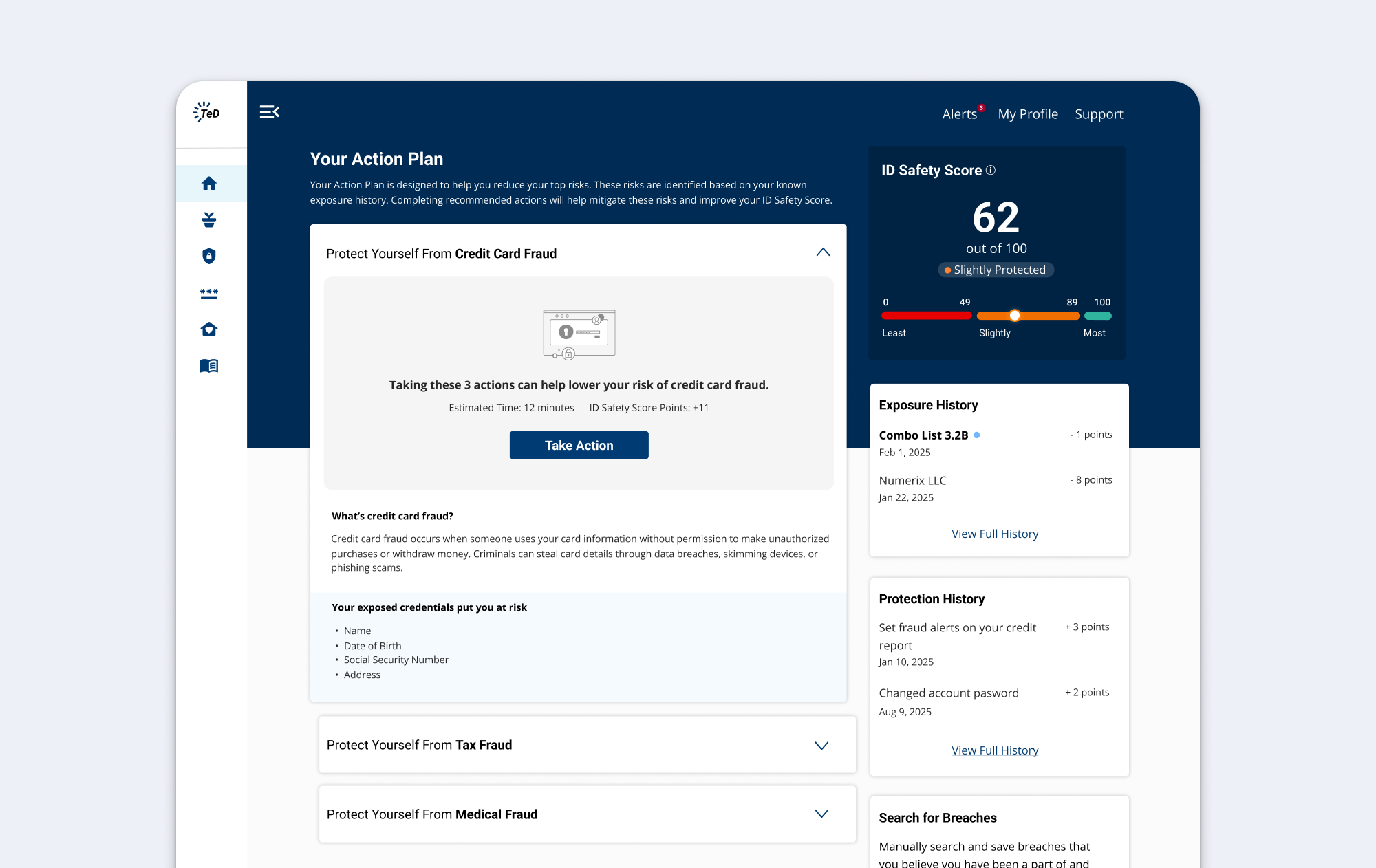
Task: Open the Combo List 3.2B exposure entry
Action: coord(923,435)
